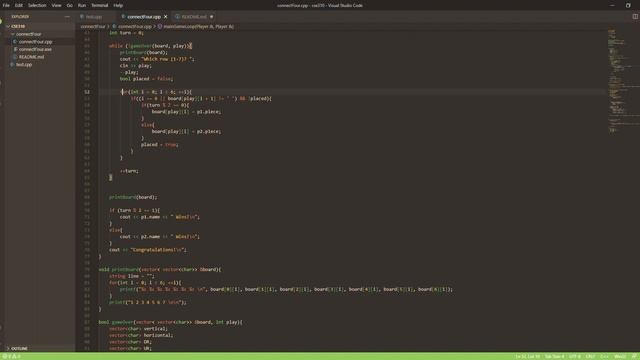Viewport: 640px width, 360px height.
Task: Change CRLF end-of-line sequence
Action: point(590,356)
